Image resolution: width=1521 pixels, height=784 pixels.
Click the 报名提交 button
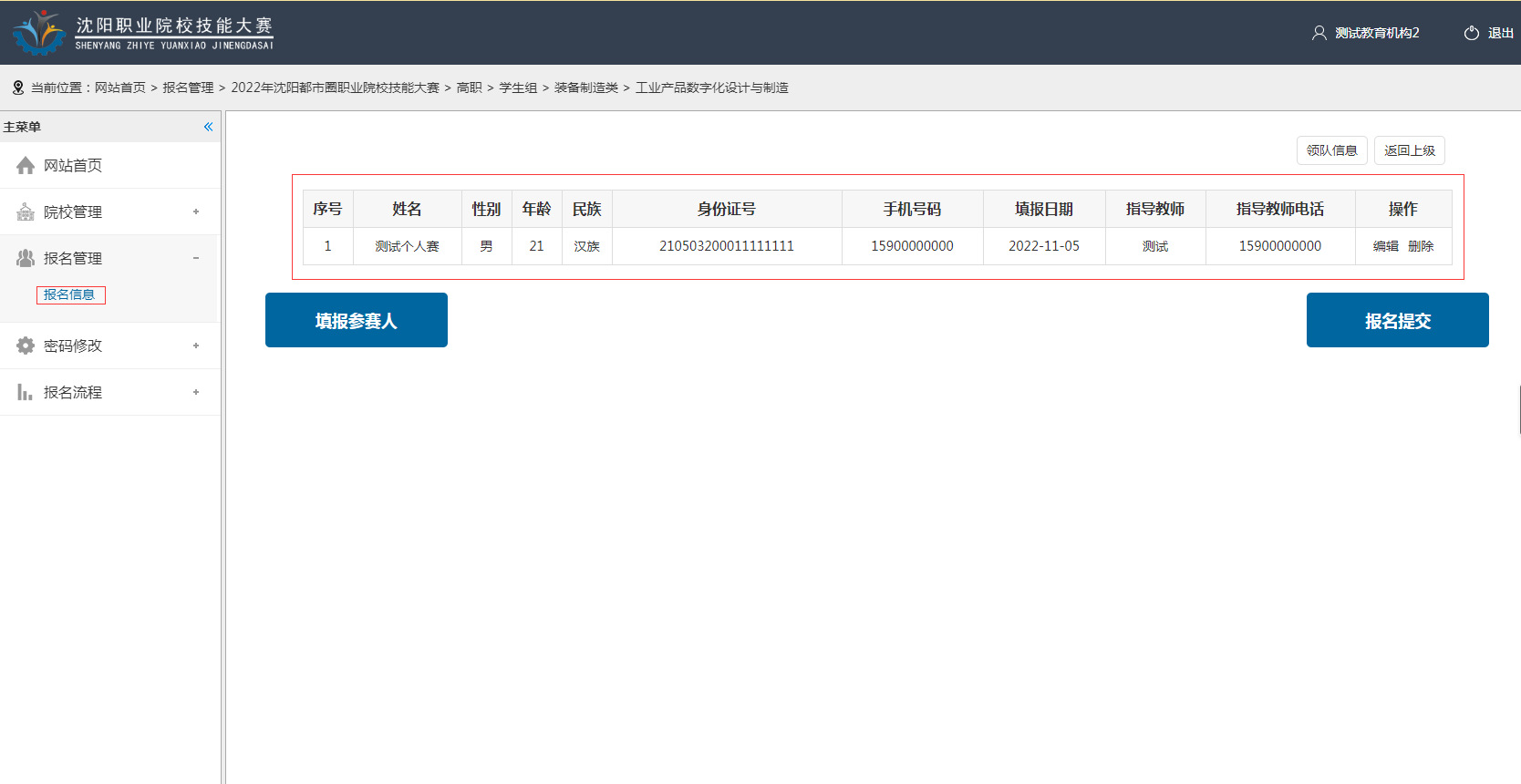[1397, 320]
